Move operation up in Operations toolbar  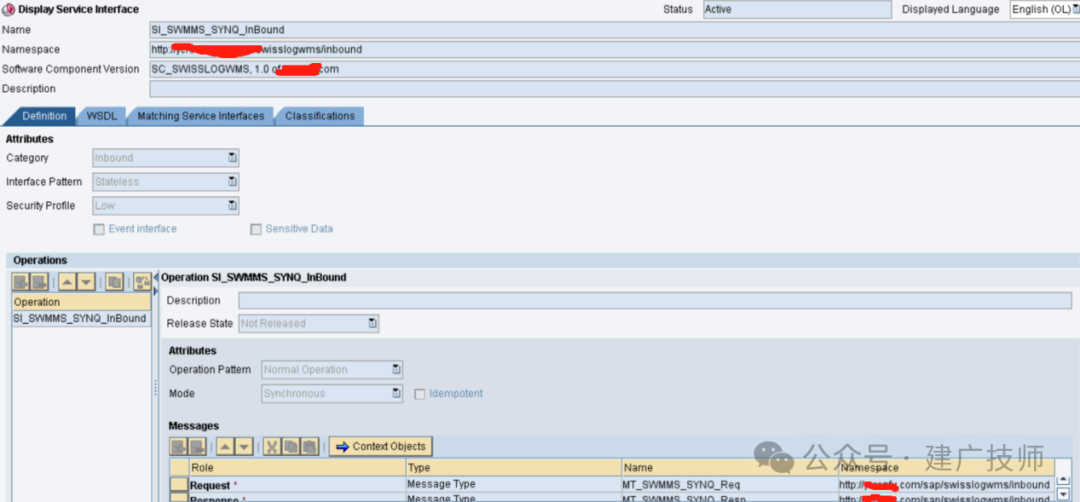click(67, 282)
